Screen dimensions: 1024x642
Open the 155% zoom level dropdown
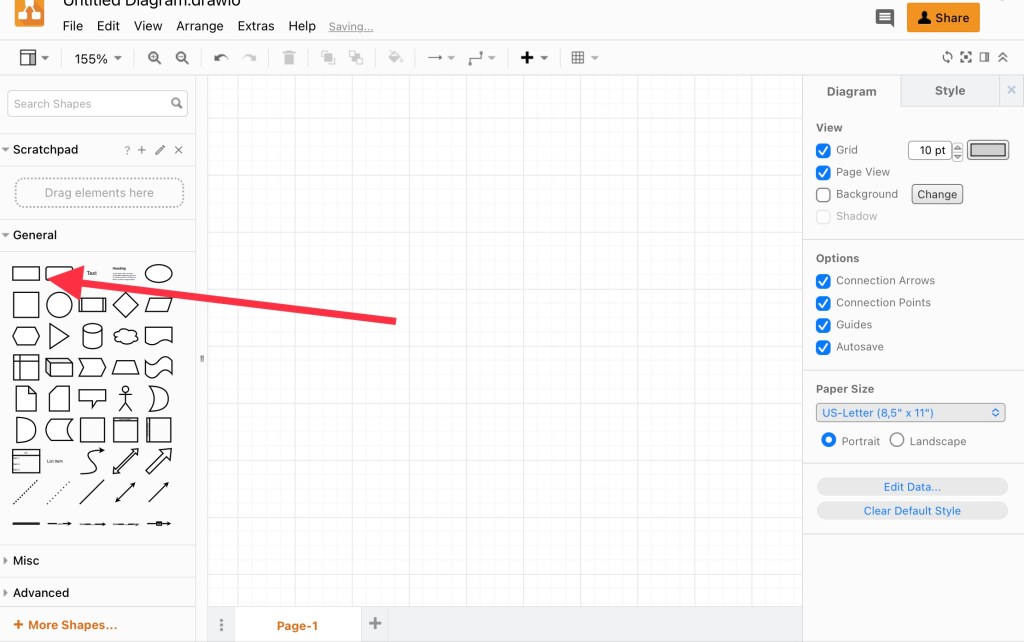coord(98,59)
